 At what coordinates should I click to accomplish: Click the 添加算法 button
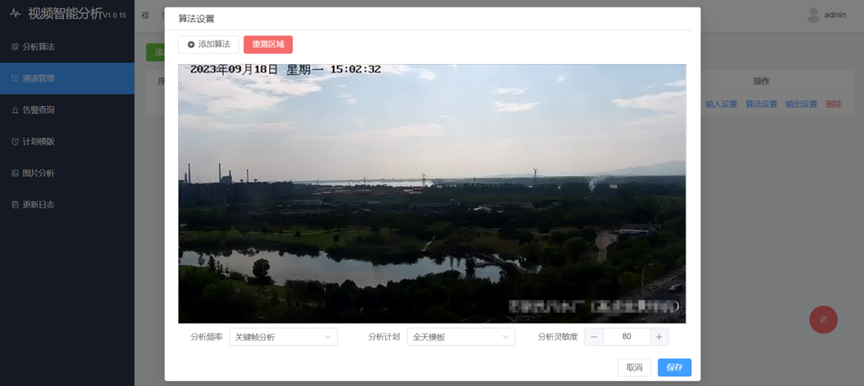tap(208, 45)
